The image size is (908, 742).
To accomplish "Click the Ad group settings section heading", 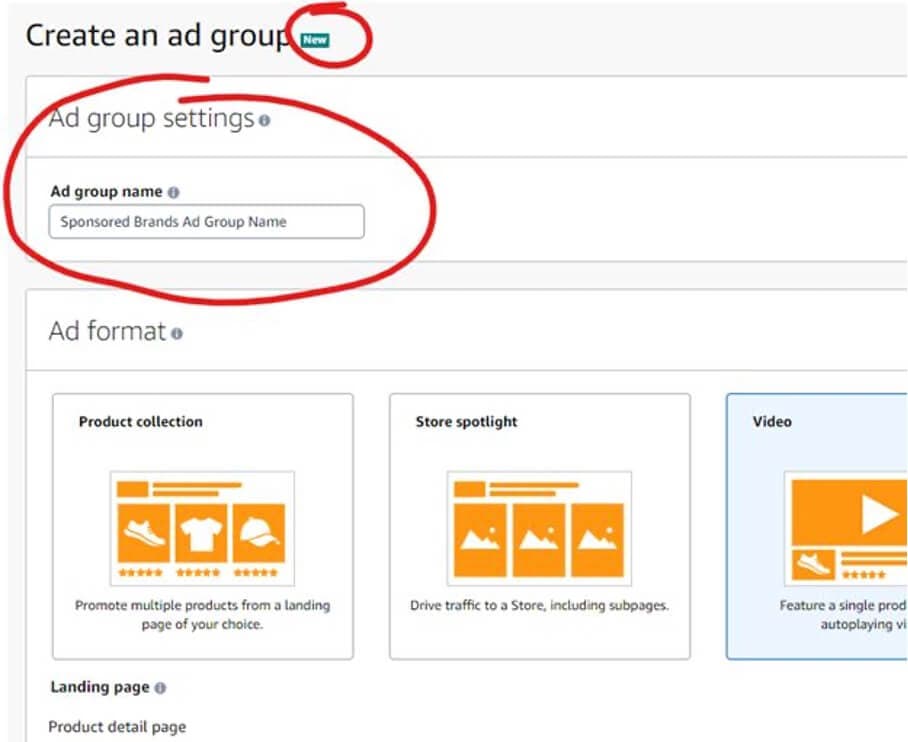I will pyautogui.click(x=151, y=119).
